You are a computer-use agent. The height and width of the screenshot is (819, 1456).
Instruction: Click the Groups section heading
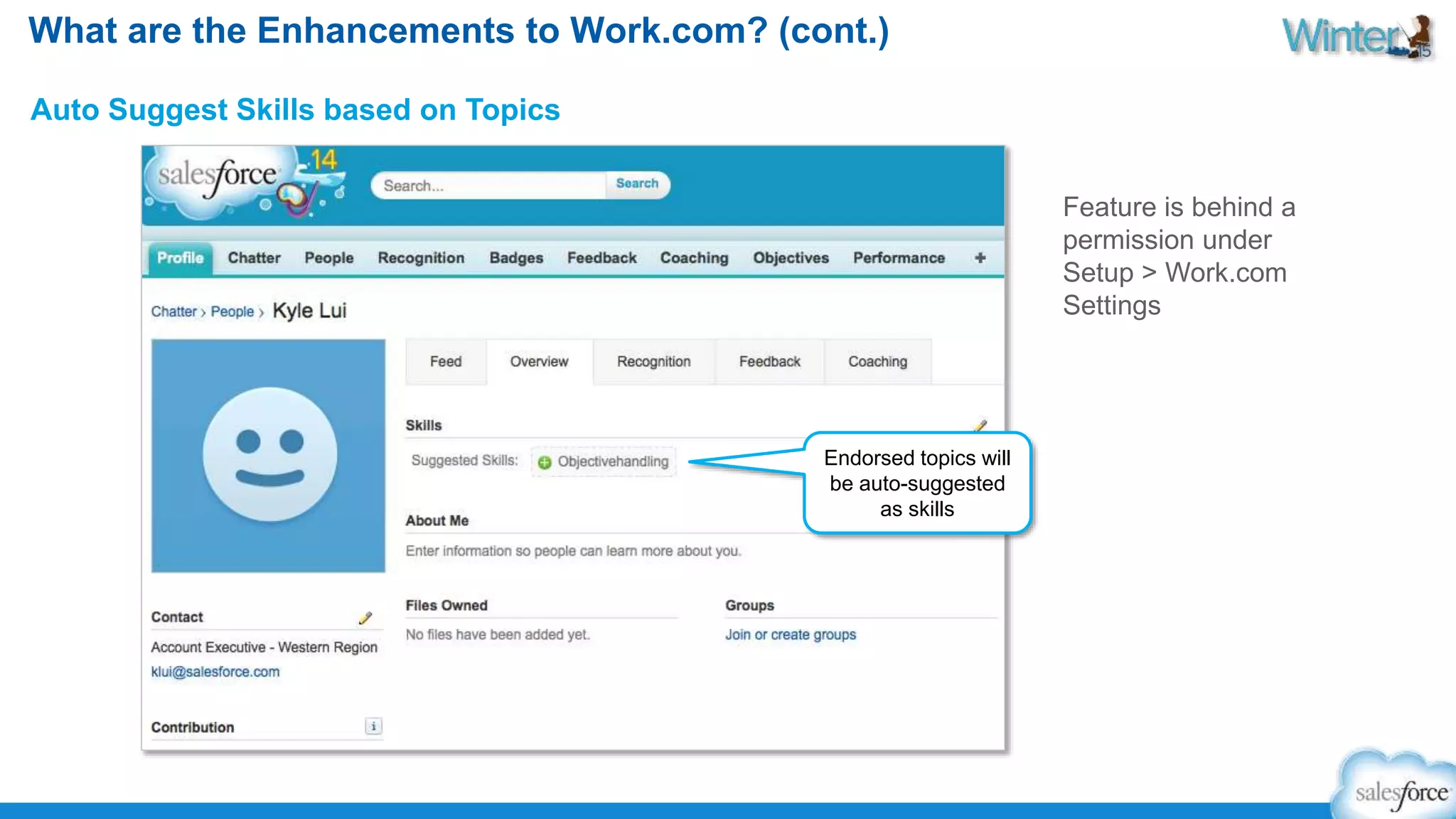tap(749, 606)
